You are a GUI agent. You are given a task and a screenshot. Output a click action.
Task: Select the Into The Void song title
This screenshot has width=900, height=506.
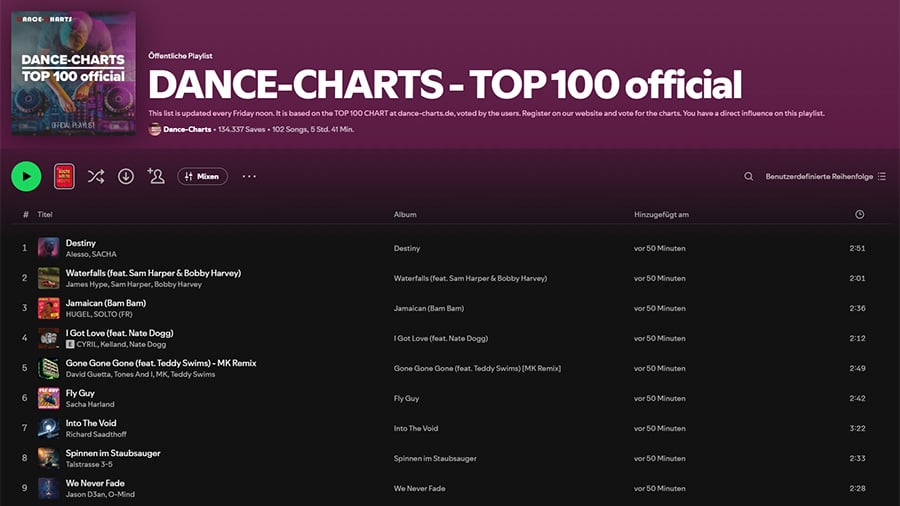(91, 423)
